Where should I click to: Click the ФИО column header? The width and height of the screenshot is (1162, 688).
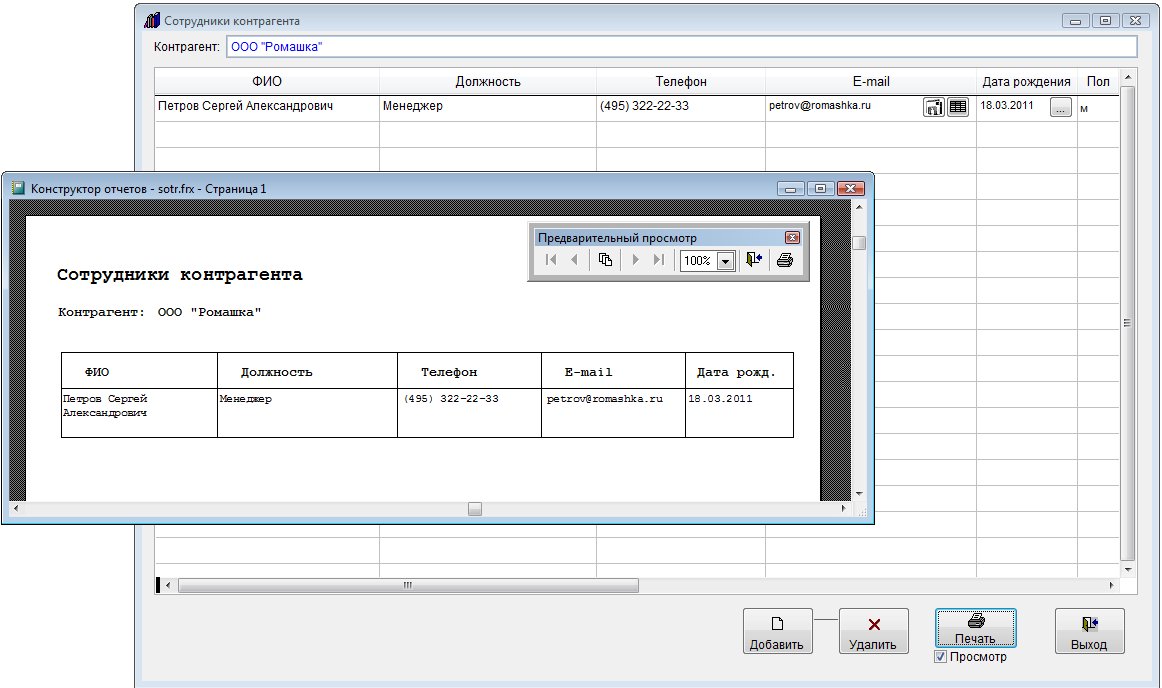267,82
